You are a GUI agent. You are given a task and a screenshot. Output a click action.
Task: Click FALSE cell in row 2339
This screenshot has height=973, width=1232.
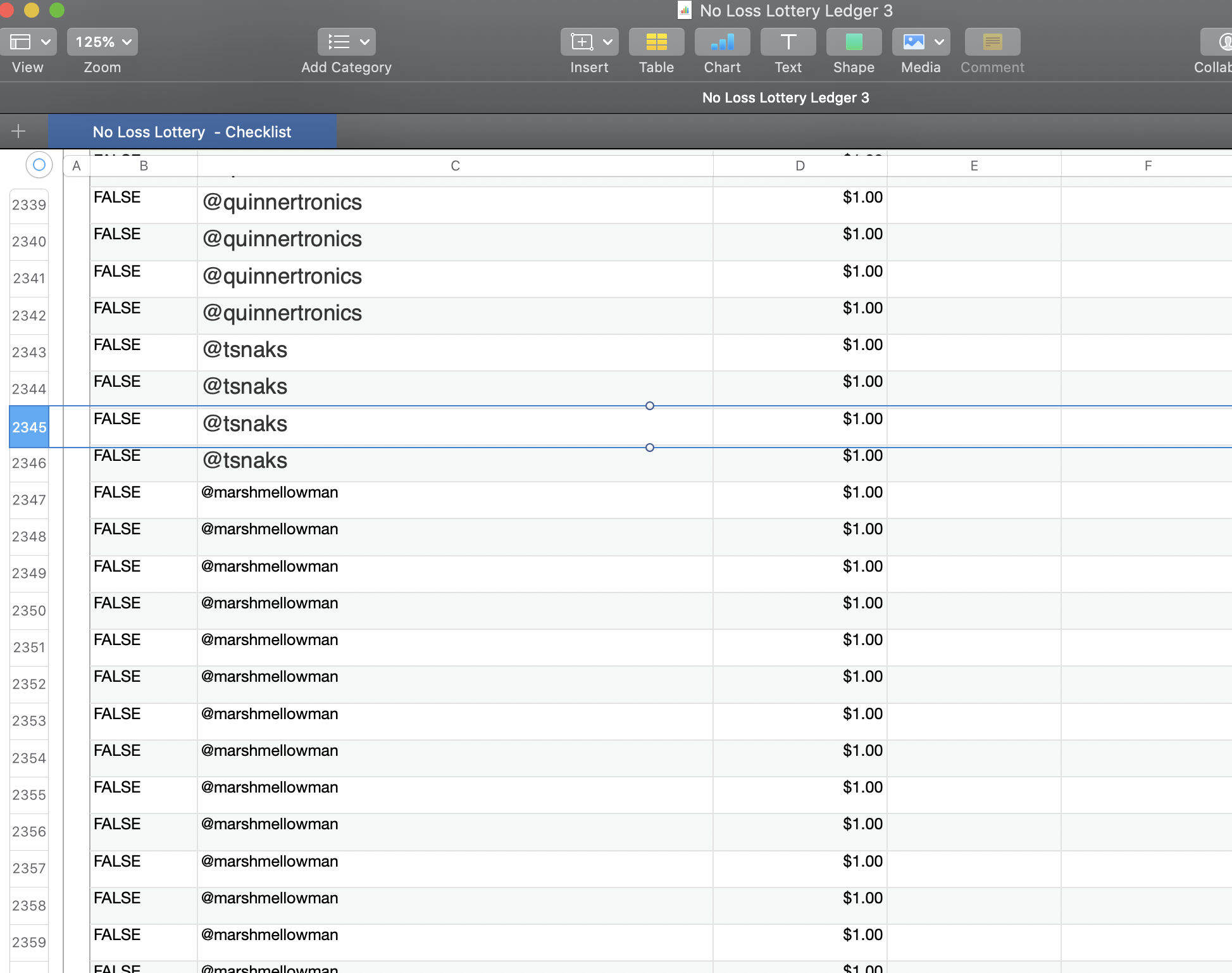click(144, 204)
